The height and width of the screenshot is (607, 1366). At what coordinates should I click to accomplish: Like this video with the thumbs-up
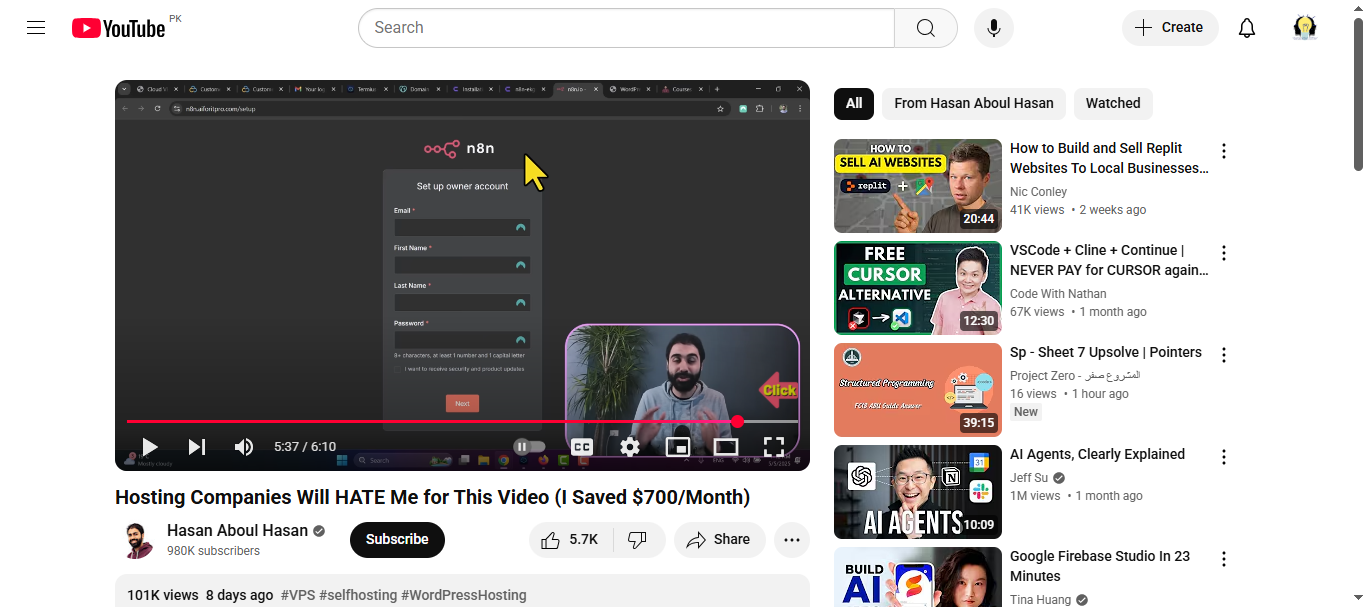click(x=570, y=540)
